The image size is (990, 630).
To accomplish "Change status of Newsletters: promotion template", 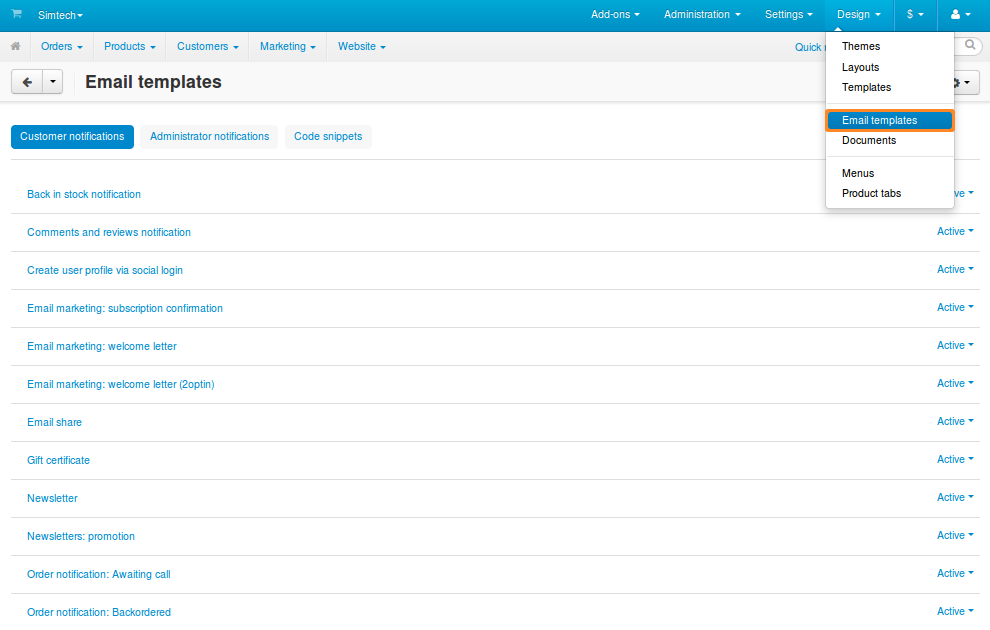I will pos(955,535).
